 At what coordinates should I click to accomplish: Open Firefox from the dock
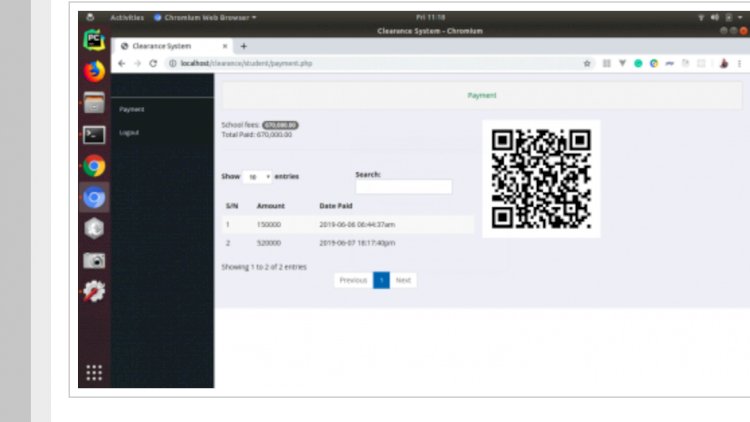[x=94, y=71]
